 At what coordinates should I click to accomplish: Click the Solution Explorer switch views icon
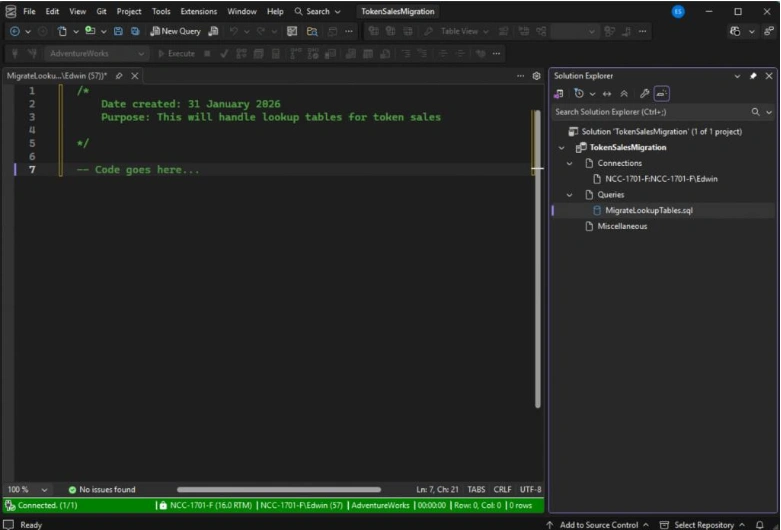[559, 94]
